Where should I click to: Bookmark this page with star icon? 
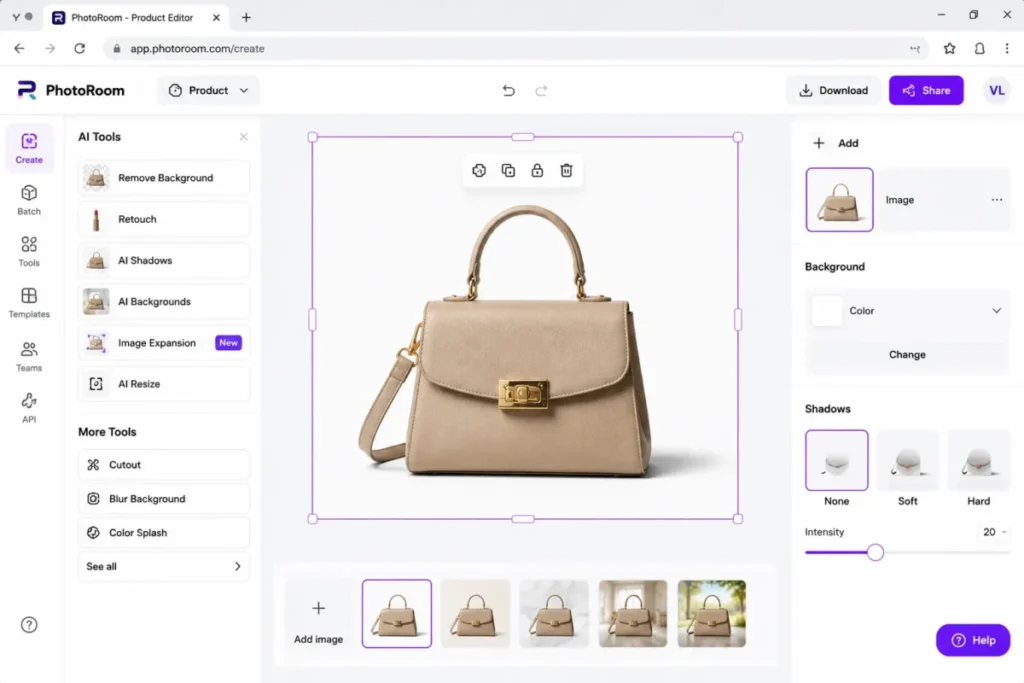click(950, 48)
